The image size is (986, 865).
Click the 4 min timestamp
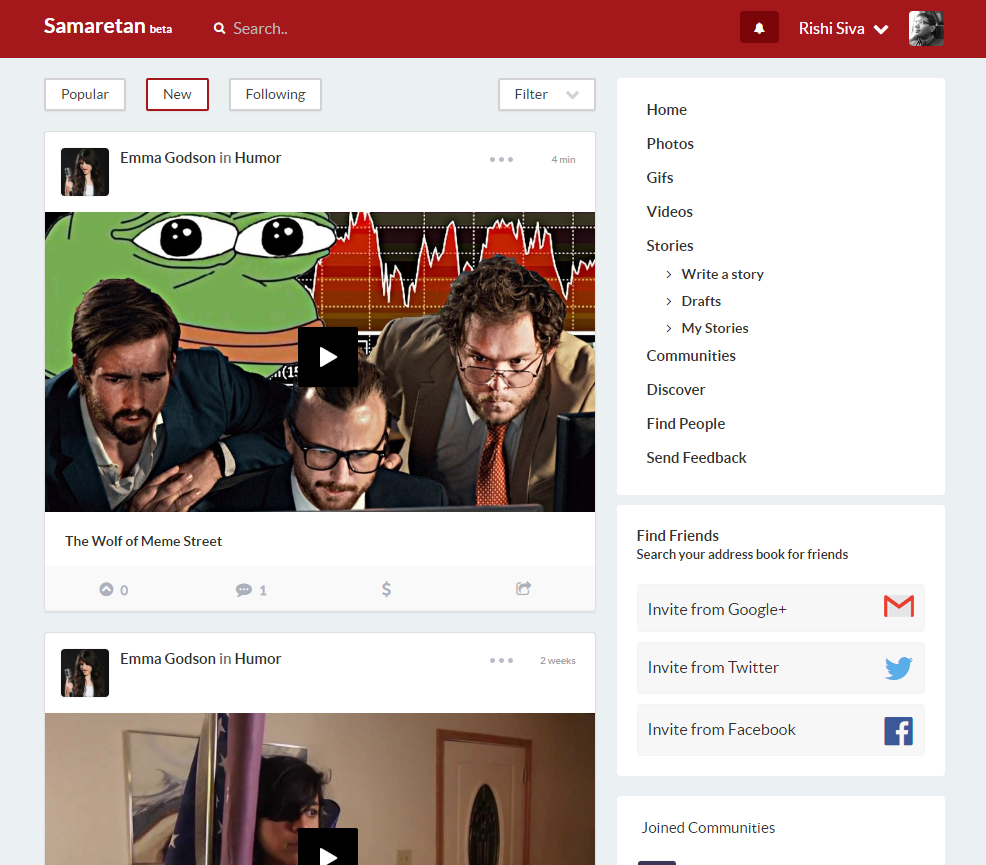[563, 160]
